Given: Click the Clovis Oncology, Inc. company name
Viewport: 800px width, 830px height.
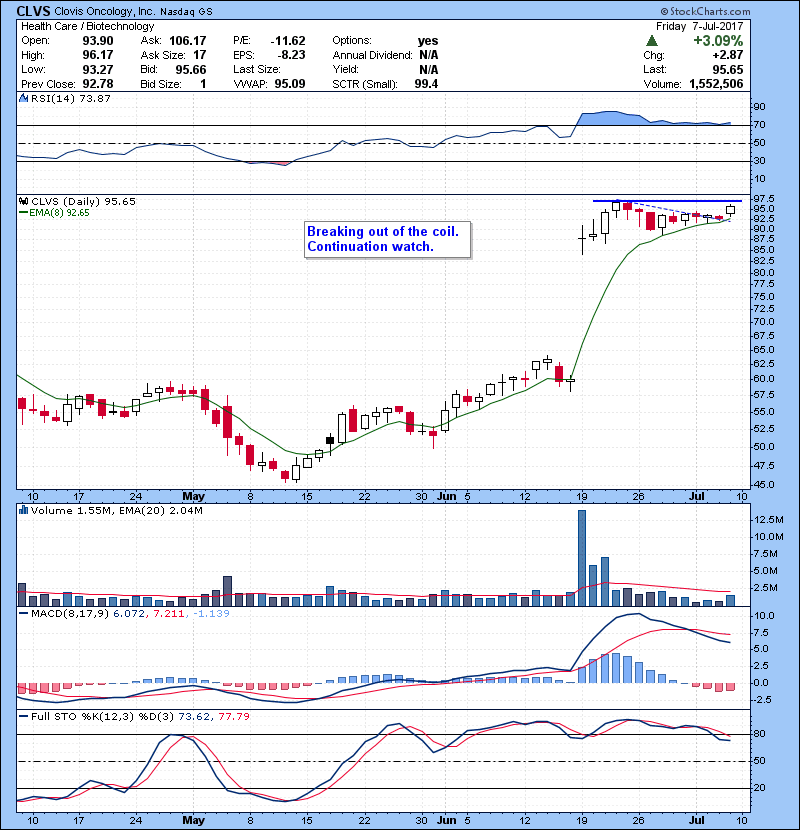Looking at the screenshot, I should coord(105,11).
